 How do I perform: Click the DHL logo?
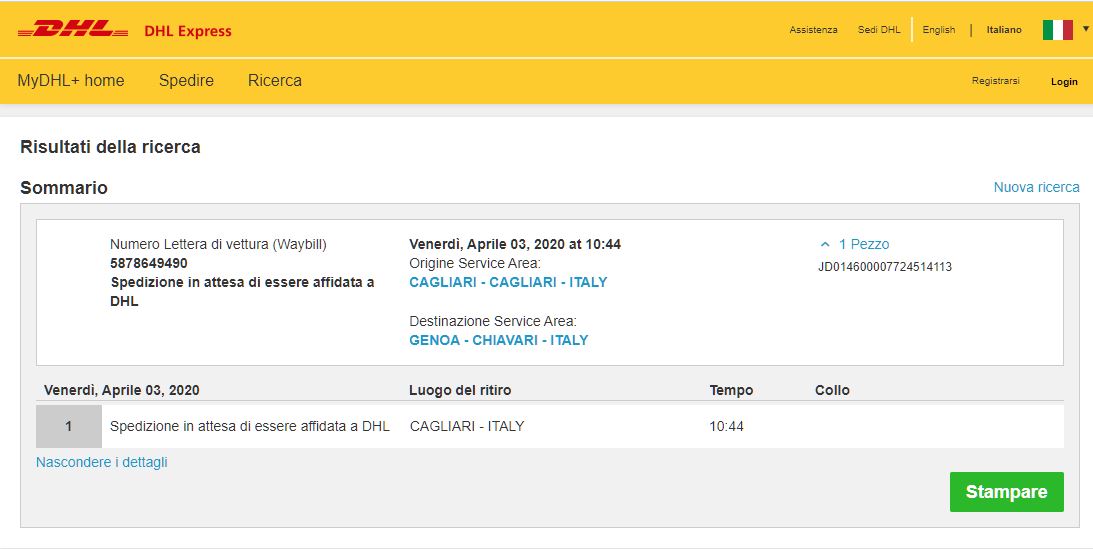(73, 30)
